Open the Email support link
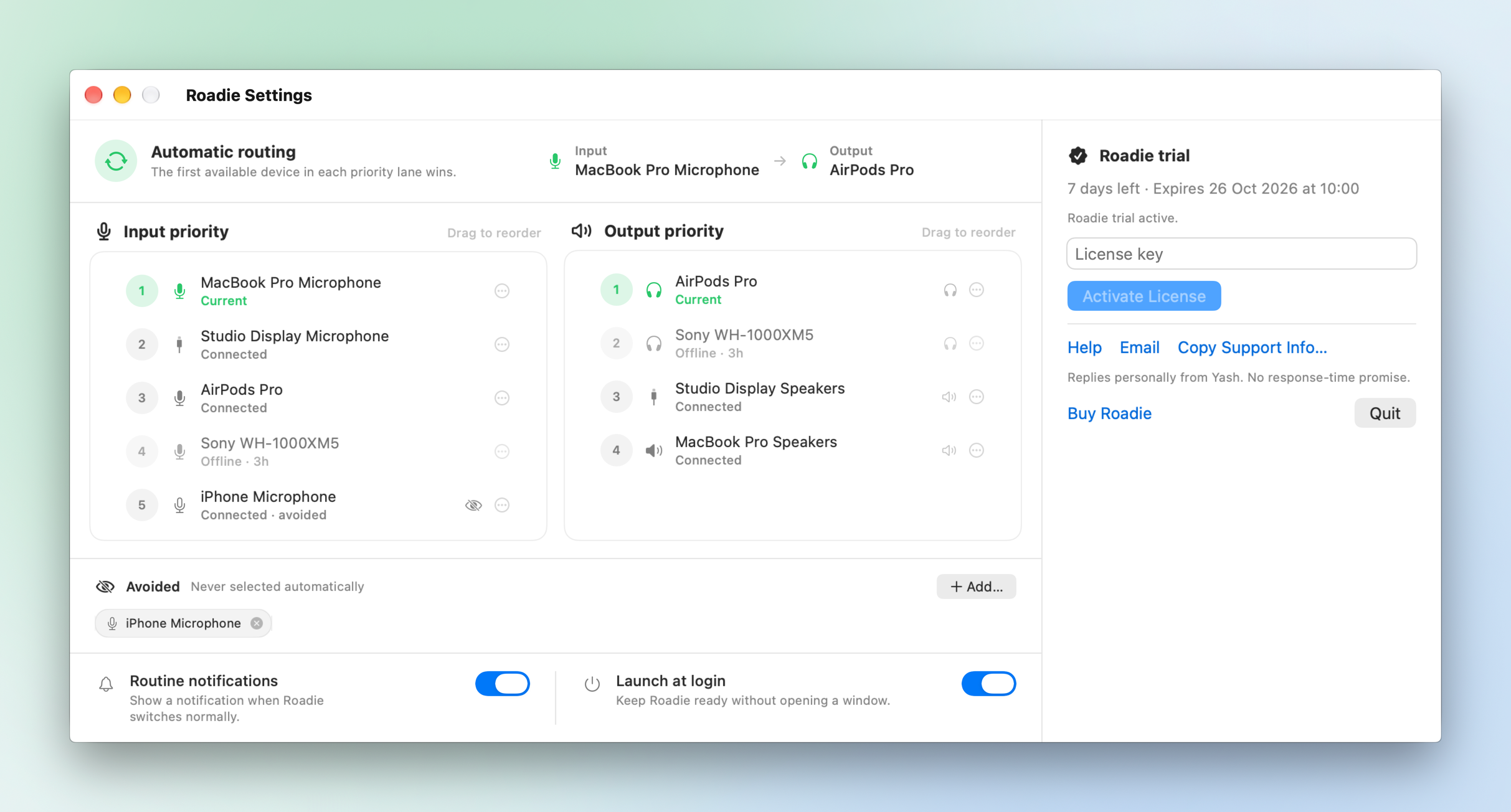This screenshot has width=1511, height=812. [1139, 347]
